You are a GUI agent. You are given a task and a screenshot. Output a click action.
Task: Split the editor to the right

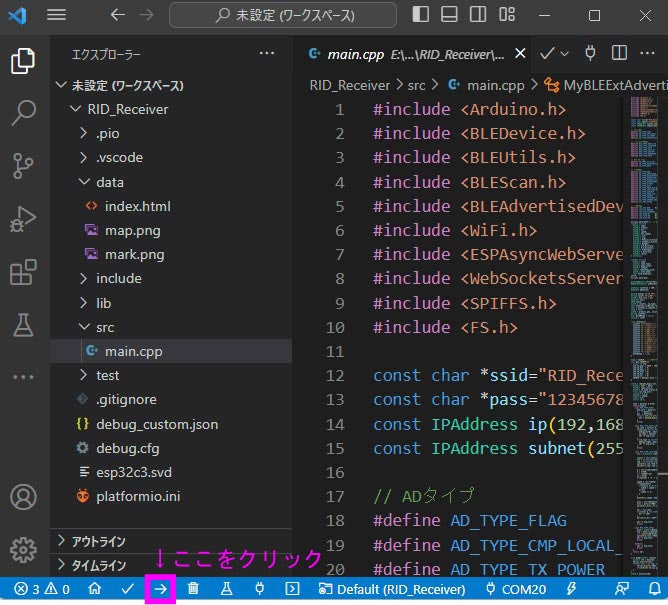(x=619, y=54)
